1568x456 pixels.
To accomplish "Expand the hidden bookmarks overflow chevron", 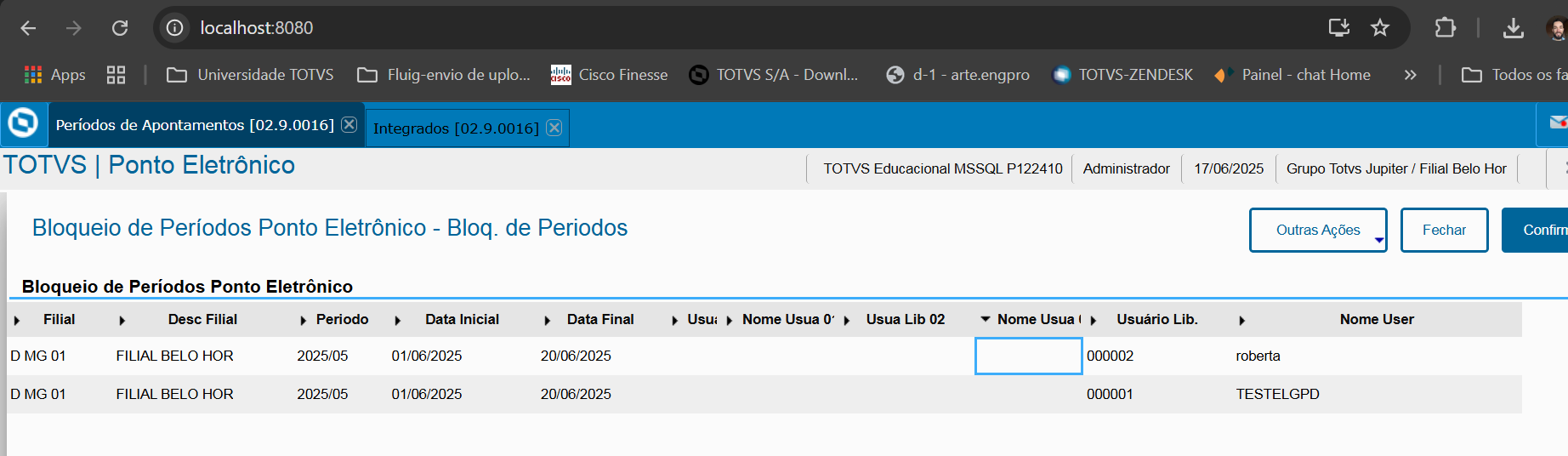I will click(x=1411, y=75).
